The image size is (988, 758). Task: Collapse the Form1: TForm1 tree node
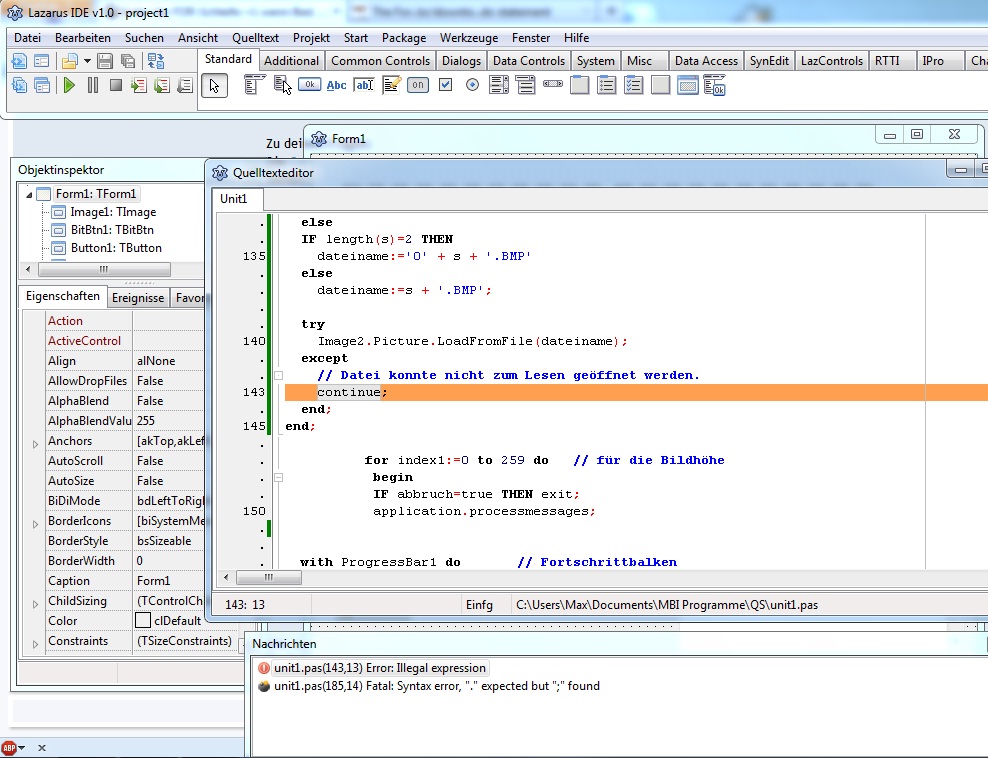tap(29, 194)
